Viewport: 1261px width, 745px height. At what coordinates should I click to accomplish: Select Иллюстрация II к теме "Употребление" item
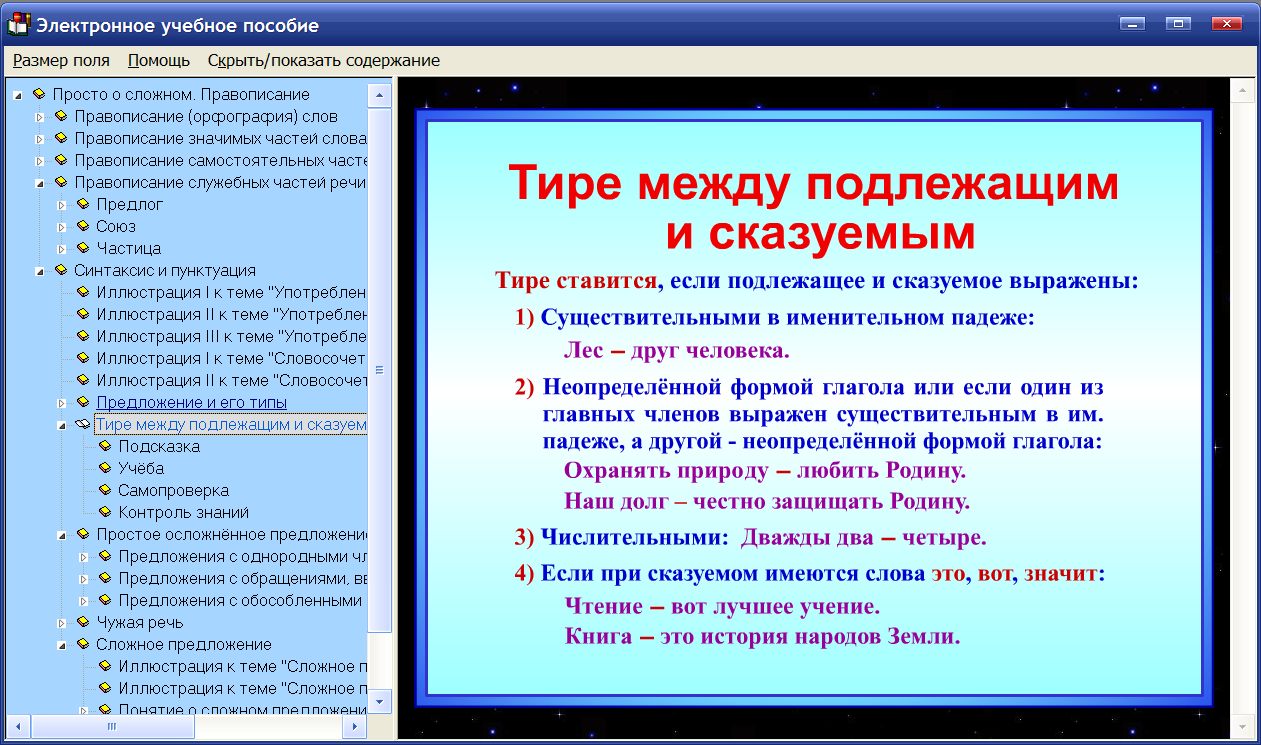pyautogui.click(x=231, y=315)
